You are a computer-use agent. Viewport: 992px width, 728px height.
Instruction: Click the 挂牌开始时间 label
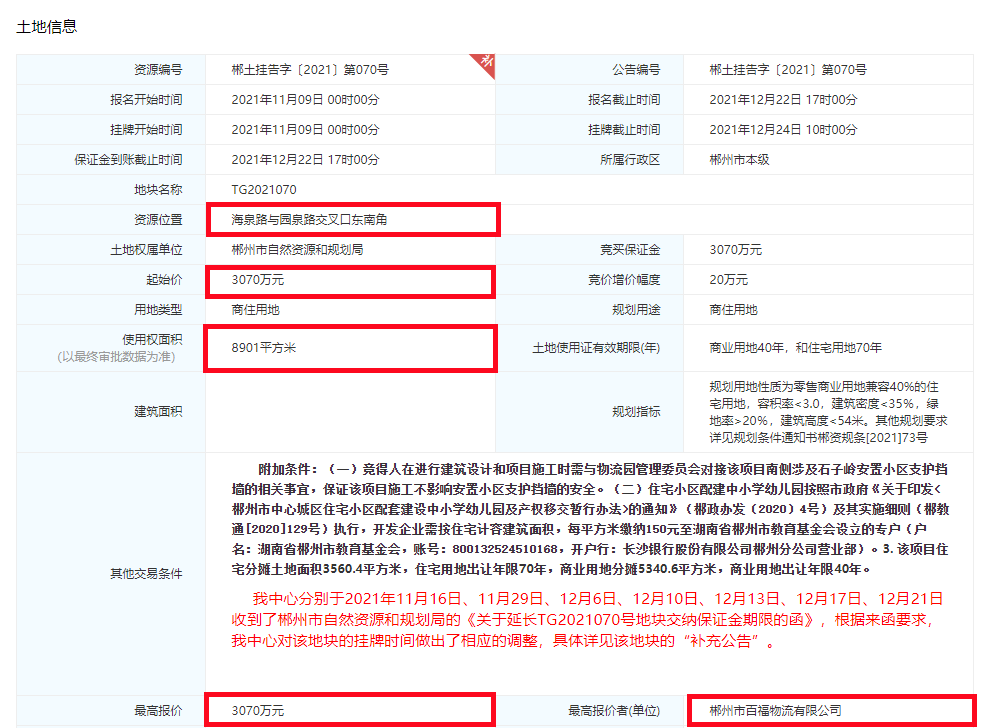146,130
